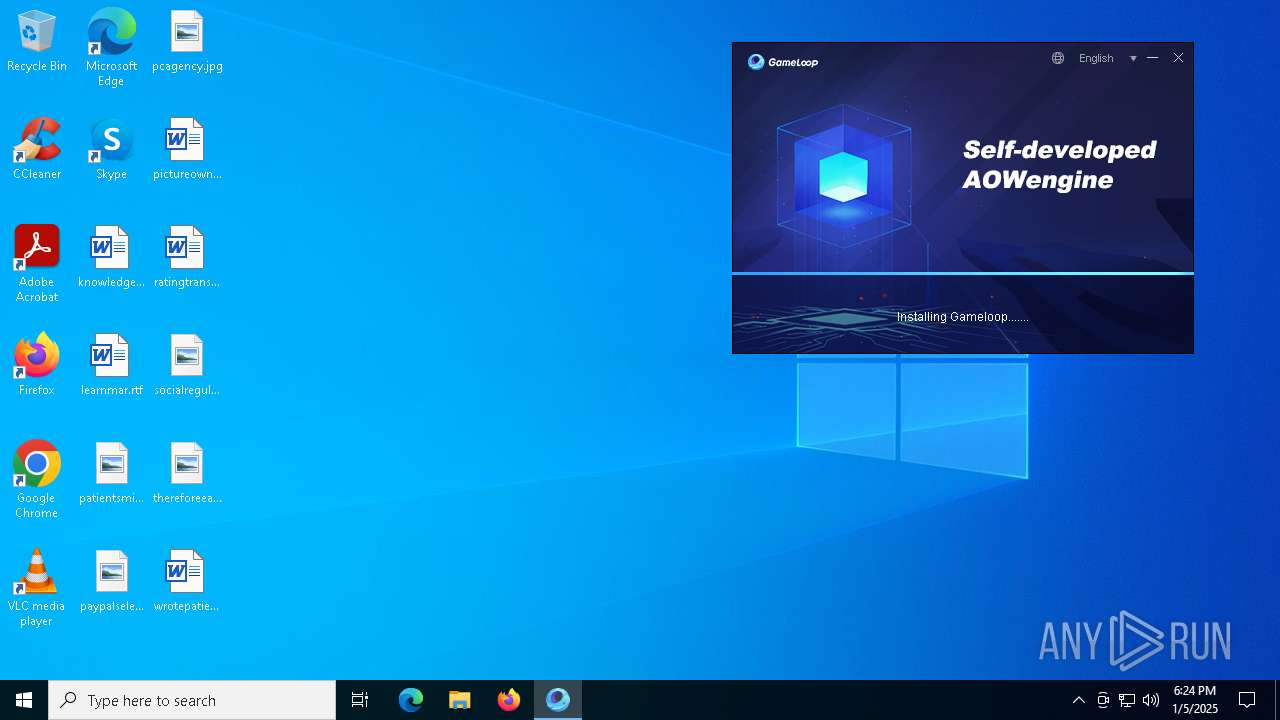This screenshot has height=720, width=1280.
Task: Click the Installing Gameloop status text
Action: coord(962,317)
